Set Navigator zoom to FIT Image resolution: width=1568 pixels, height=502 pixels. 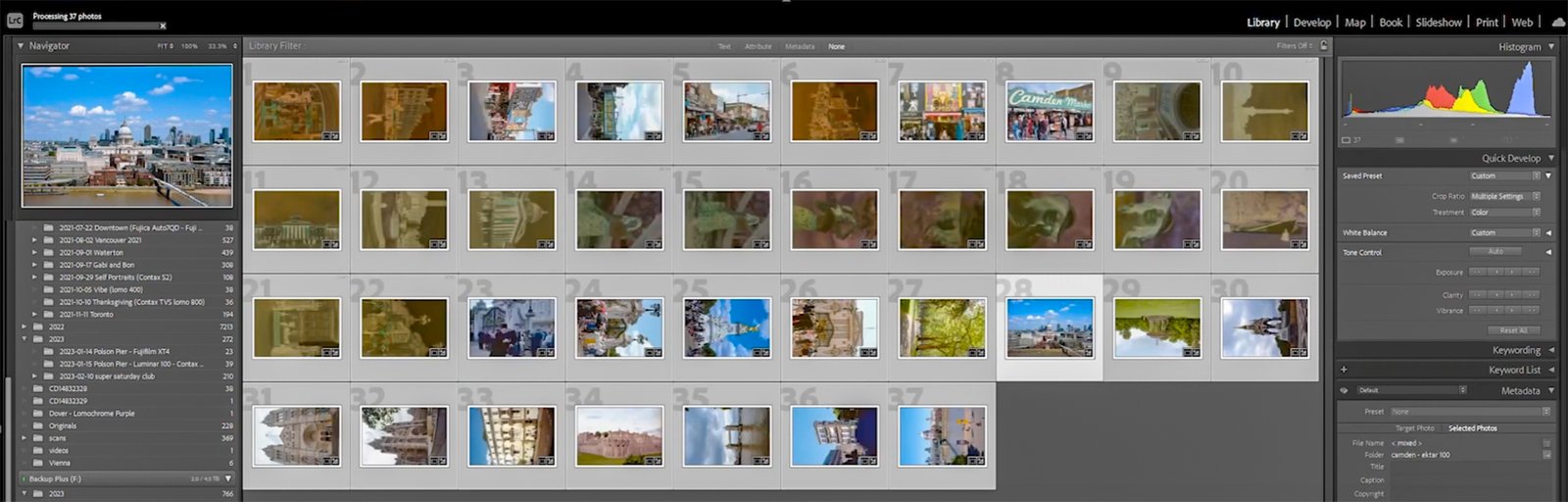click(163, 46)
